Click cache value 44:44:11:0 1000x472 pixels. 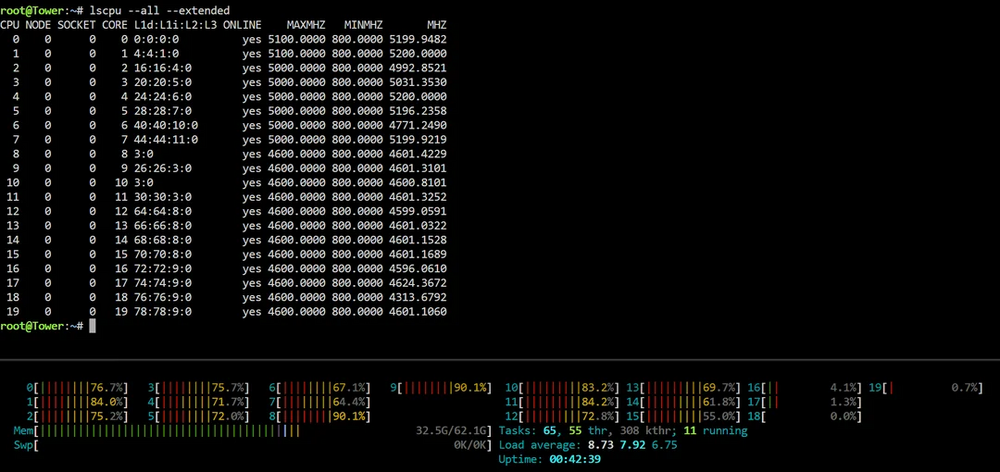[x=166, y=140]
